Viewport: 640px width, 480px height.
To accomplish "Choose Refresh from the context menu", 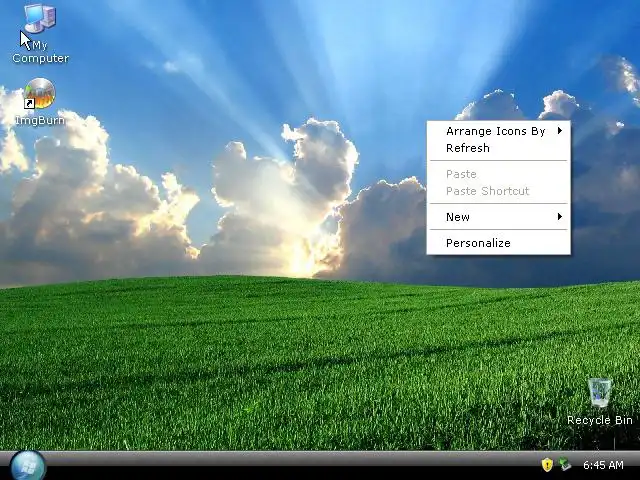I will pyautogui.click(x=498, y=148).
